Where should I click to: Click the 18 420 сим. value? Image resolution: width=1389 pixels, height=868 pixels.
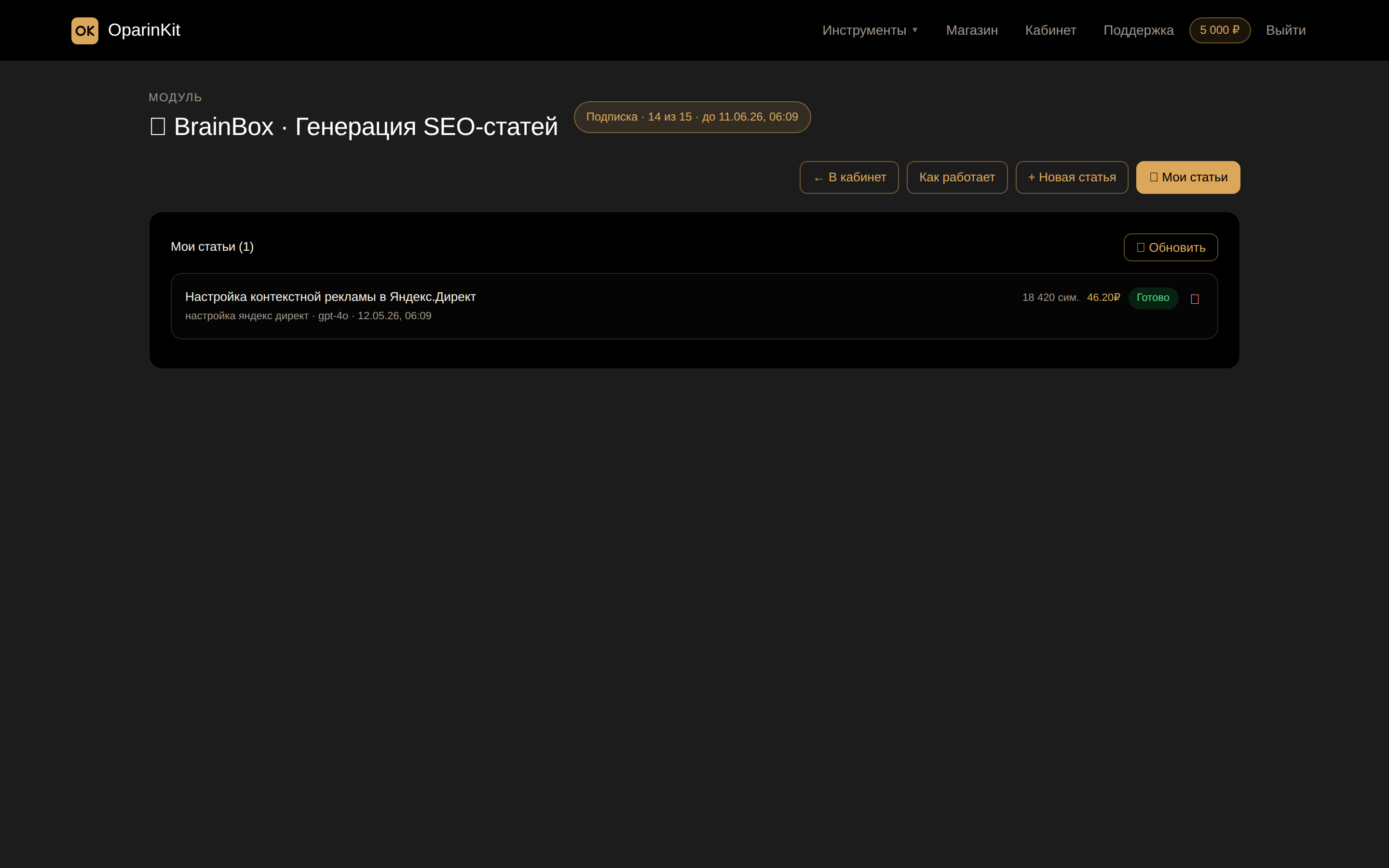tap(1050, 298)
